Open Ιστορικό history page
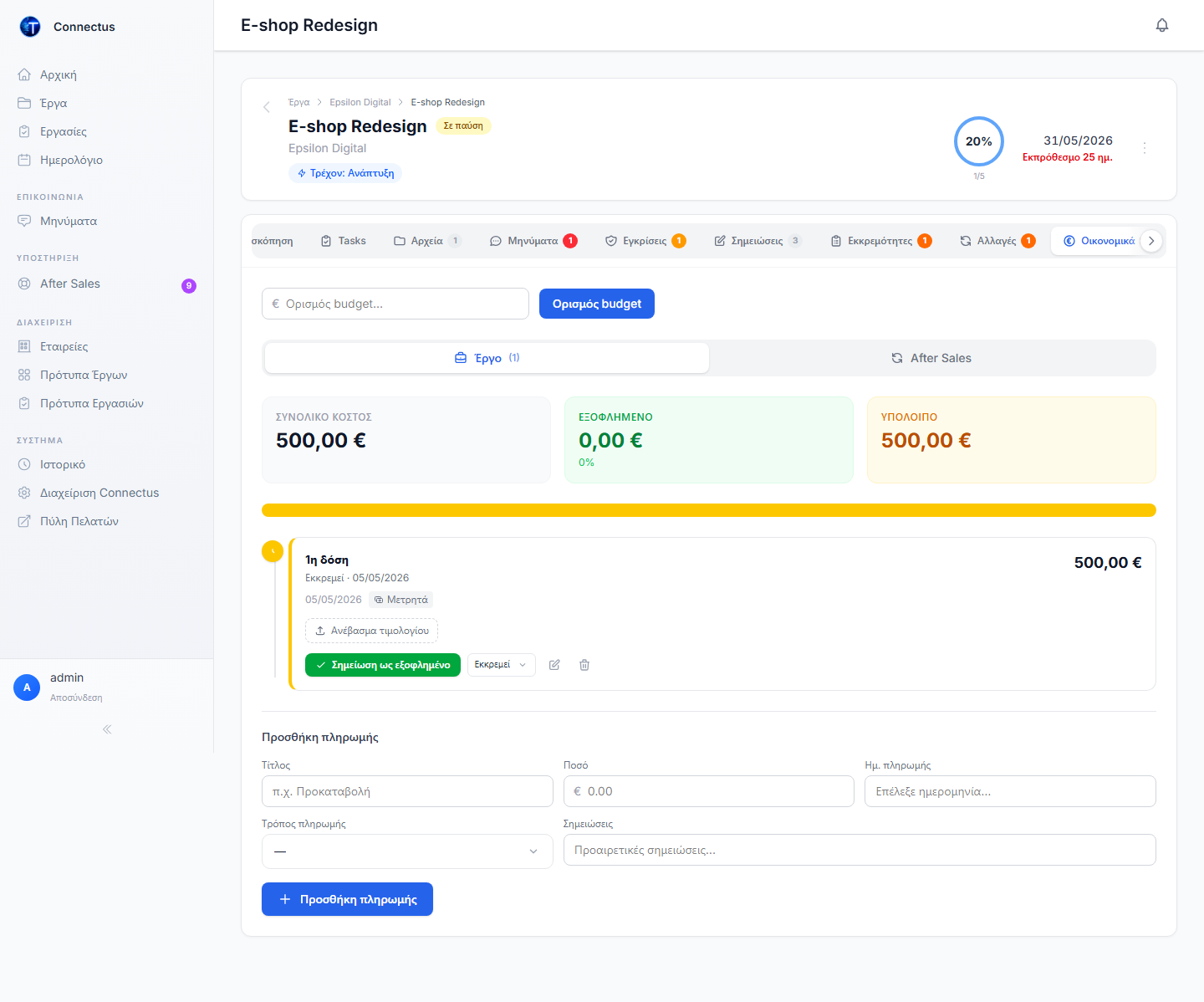 point(107,464)
